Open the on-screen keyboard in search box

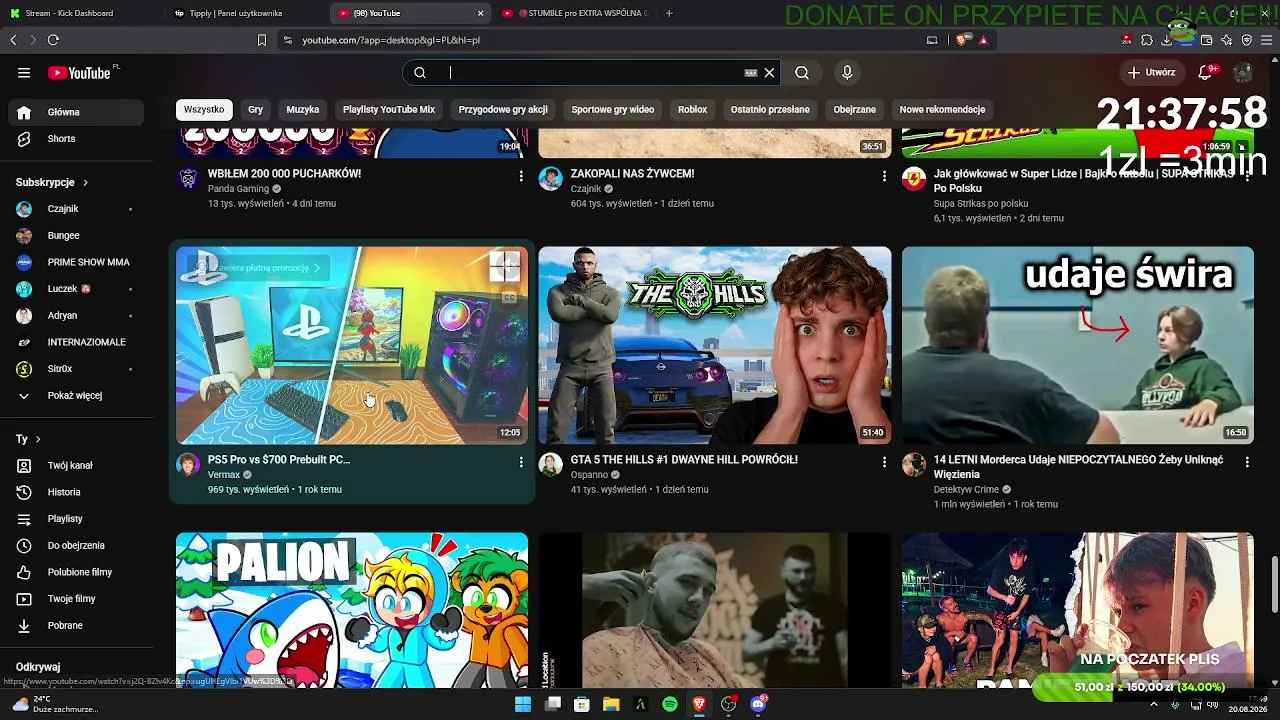tap(751, 72)
